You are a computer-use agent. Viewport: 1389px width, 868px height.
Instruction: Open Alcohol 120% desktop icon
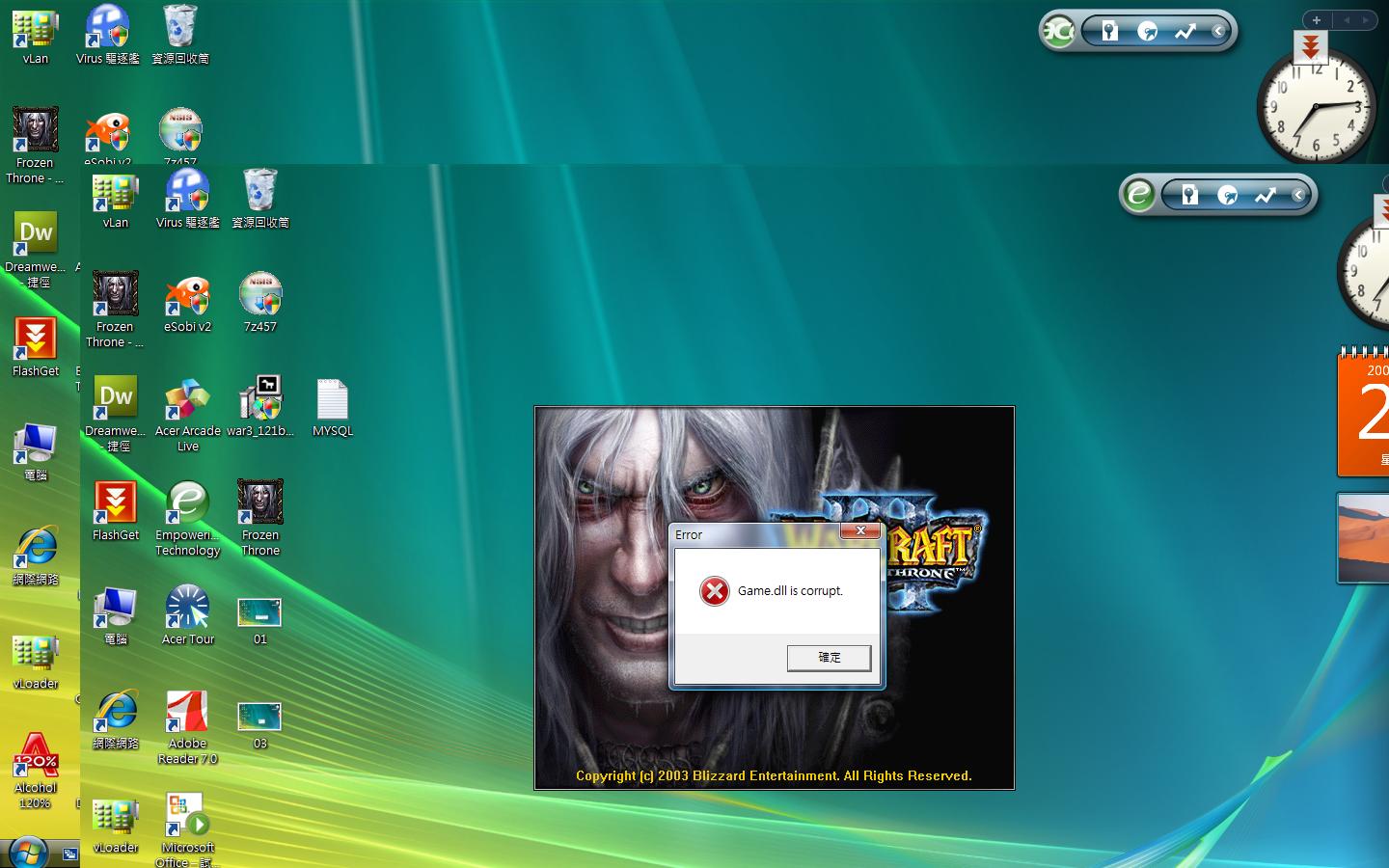36,756
